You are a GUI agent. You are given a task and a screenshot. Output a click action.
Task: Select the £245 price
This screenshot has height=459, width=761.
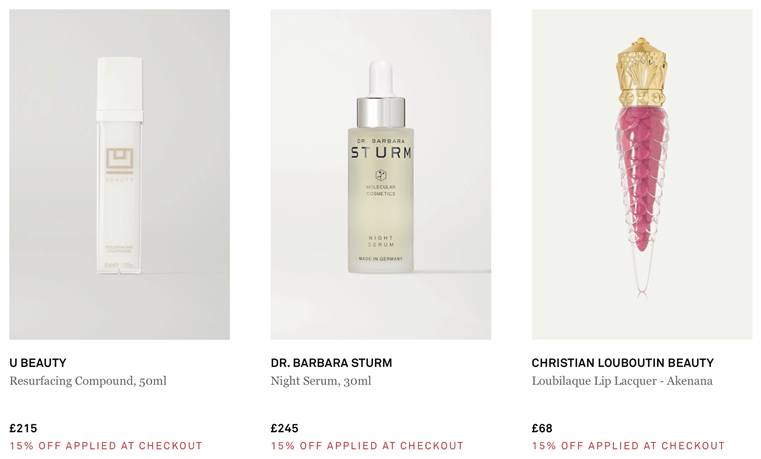point(284,428)
